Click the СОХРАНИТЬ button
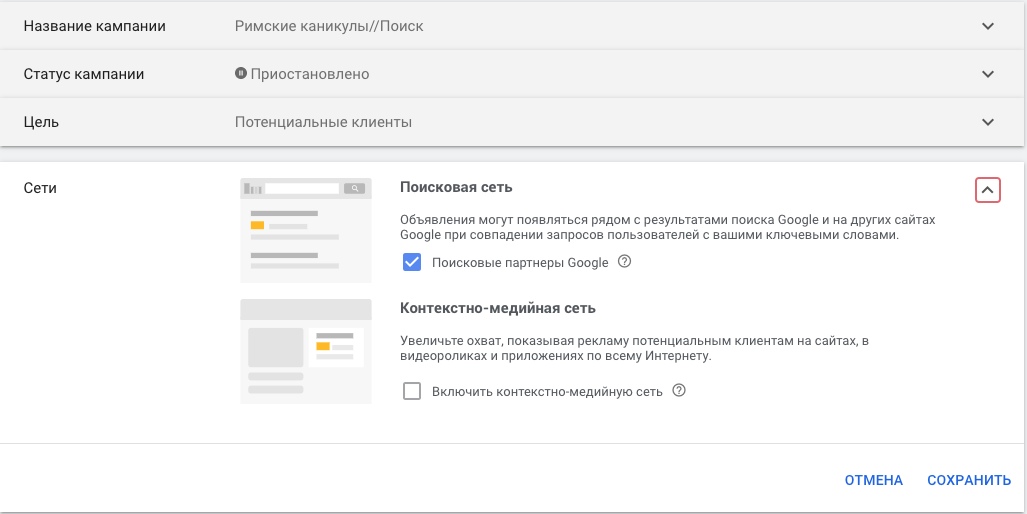Image resolution: width=1027 pixels, height=514 pixels. pyautogui.click(x=969, y=481)
